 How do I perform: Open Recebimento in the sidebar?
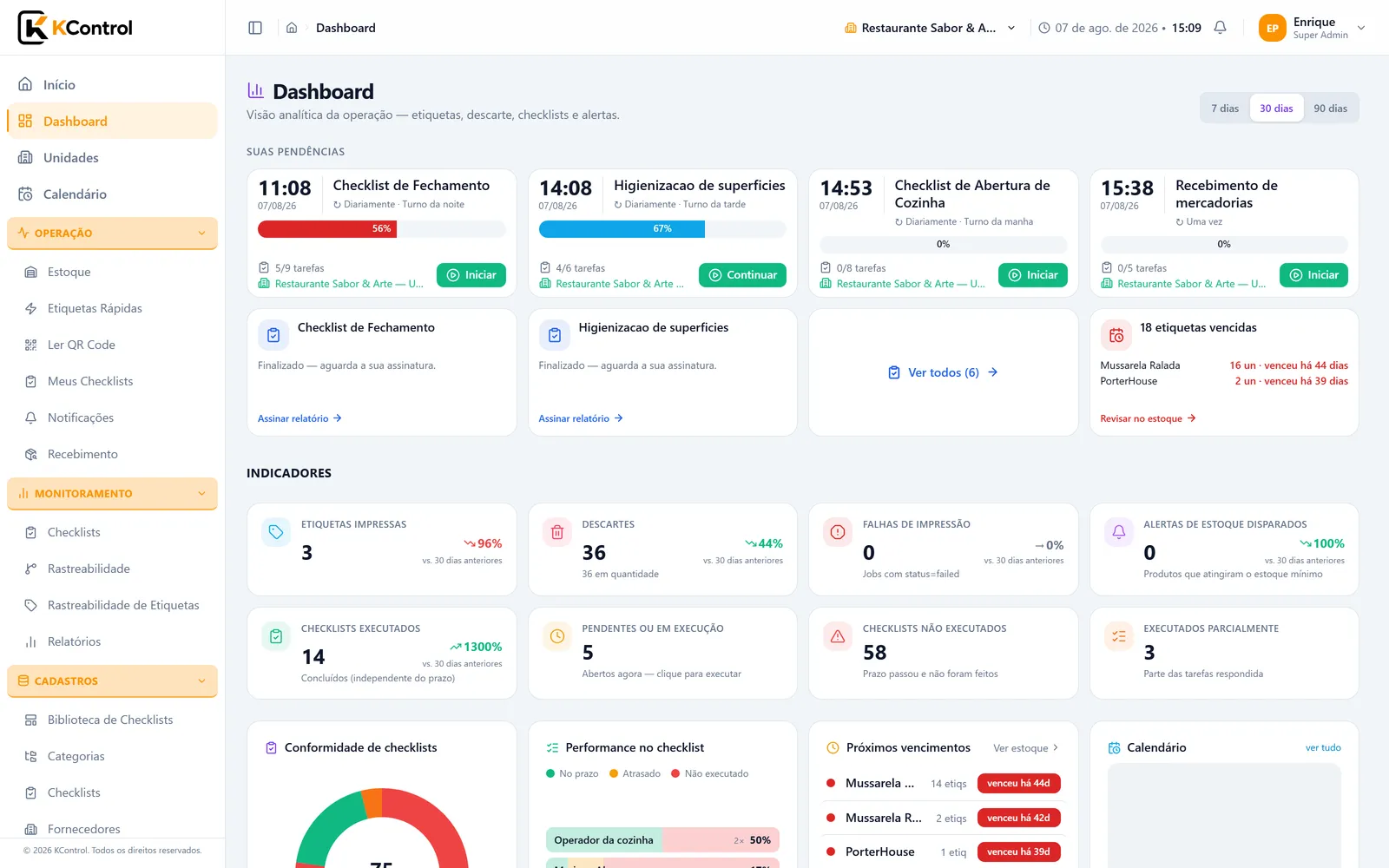[112, 454]
